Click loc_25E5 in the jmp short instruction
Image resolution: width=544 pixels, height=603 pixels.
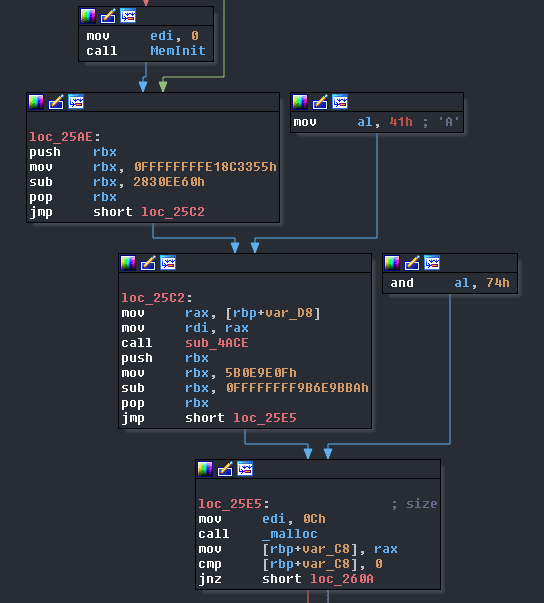[x=265, y=418]
